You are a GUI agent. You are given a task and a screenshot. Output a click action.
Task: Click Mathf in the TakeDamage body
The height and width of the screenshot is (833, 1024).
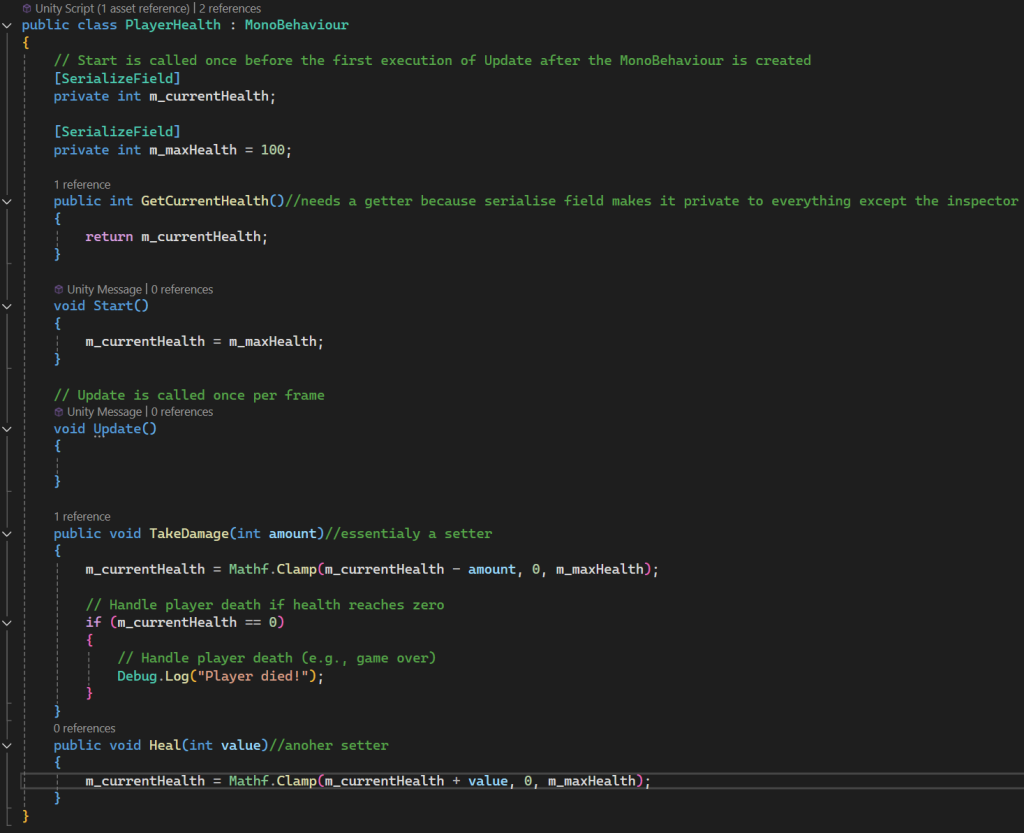[248, 569]
